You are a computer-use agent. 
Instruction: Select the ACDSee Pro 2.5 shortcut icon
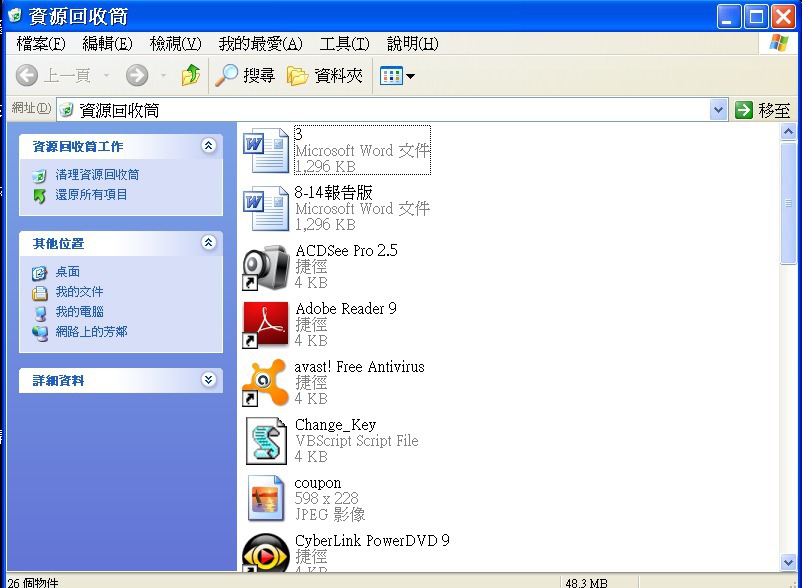point(265,267)
